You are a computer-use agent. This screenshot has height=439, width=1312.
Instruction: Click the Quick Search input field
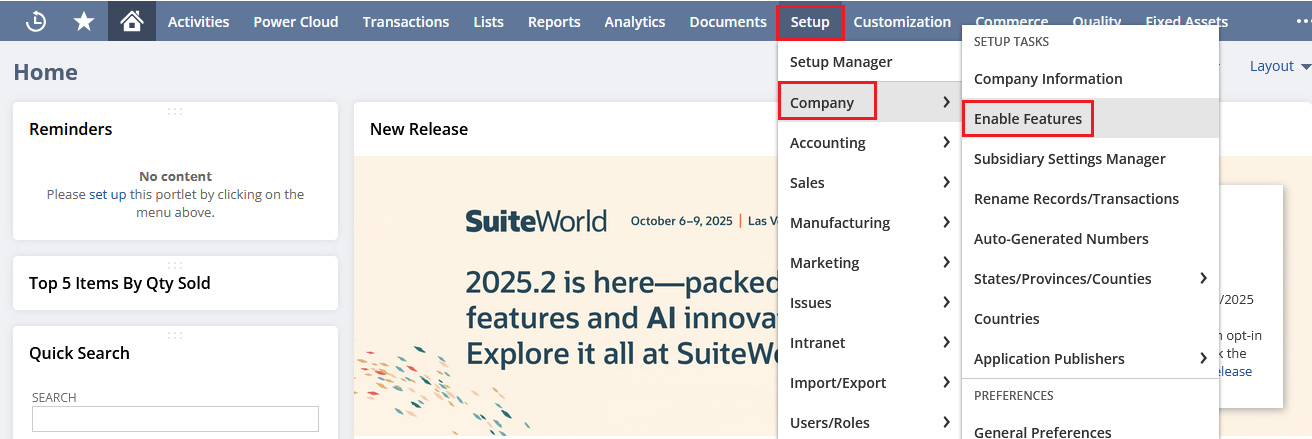tap(175, 419)
